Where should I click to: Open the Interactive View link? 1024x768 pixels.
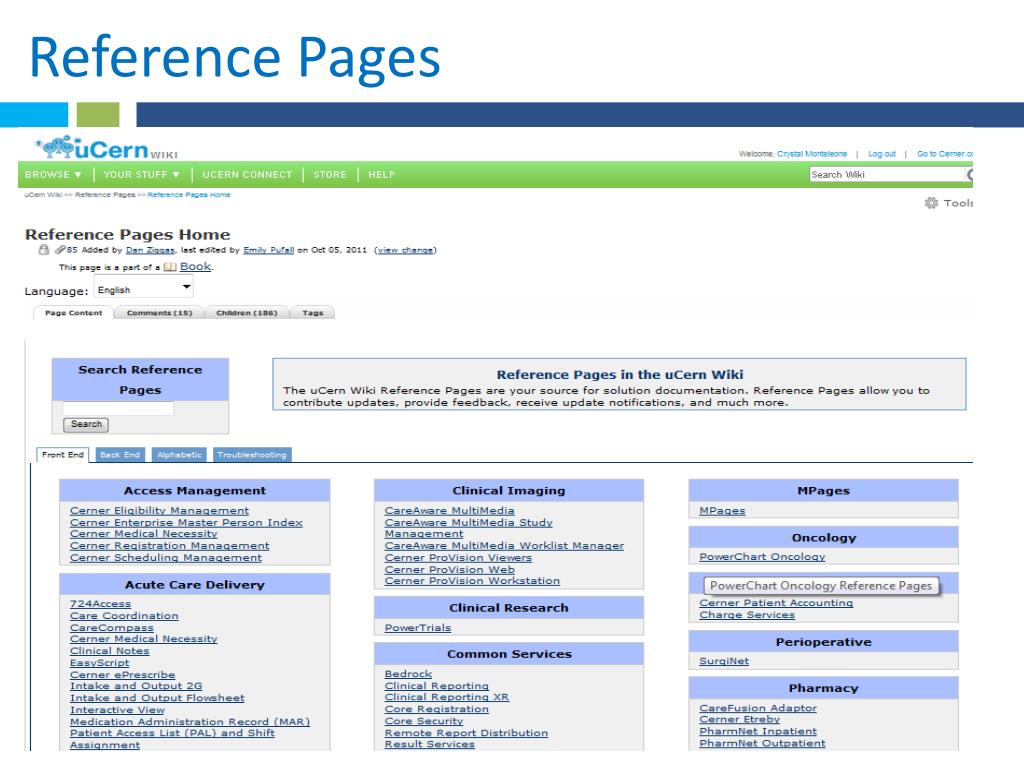click(118, 710)
